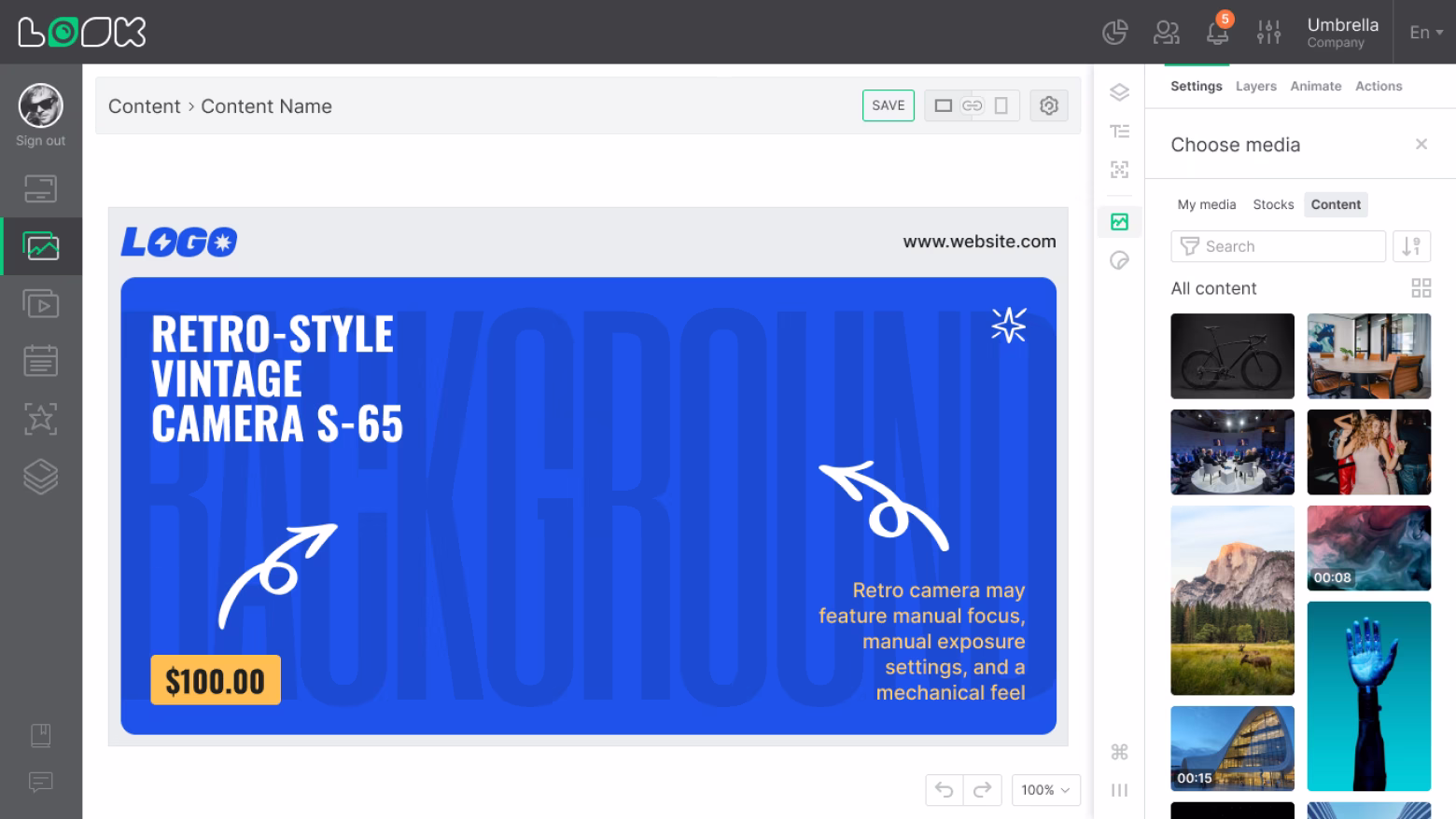
Task: Select the Content media tab
Action: [1336, 204]
